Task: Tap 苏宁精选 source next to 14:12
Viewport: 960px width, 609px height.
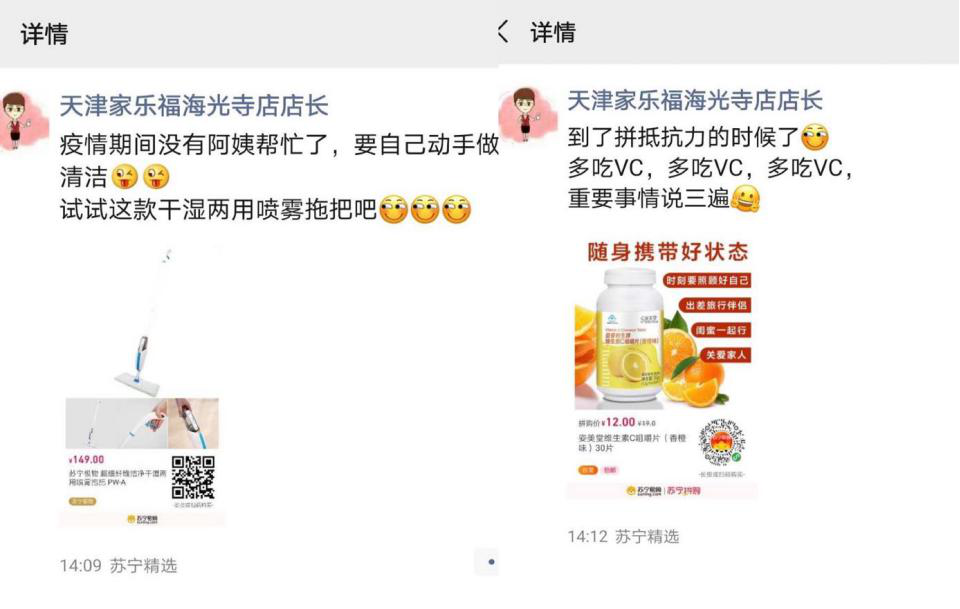Action: (x=647, y=537)
